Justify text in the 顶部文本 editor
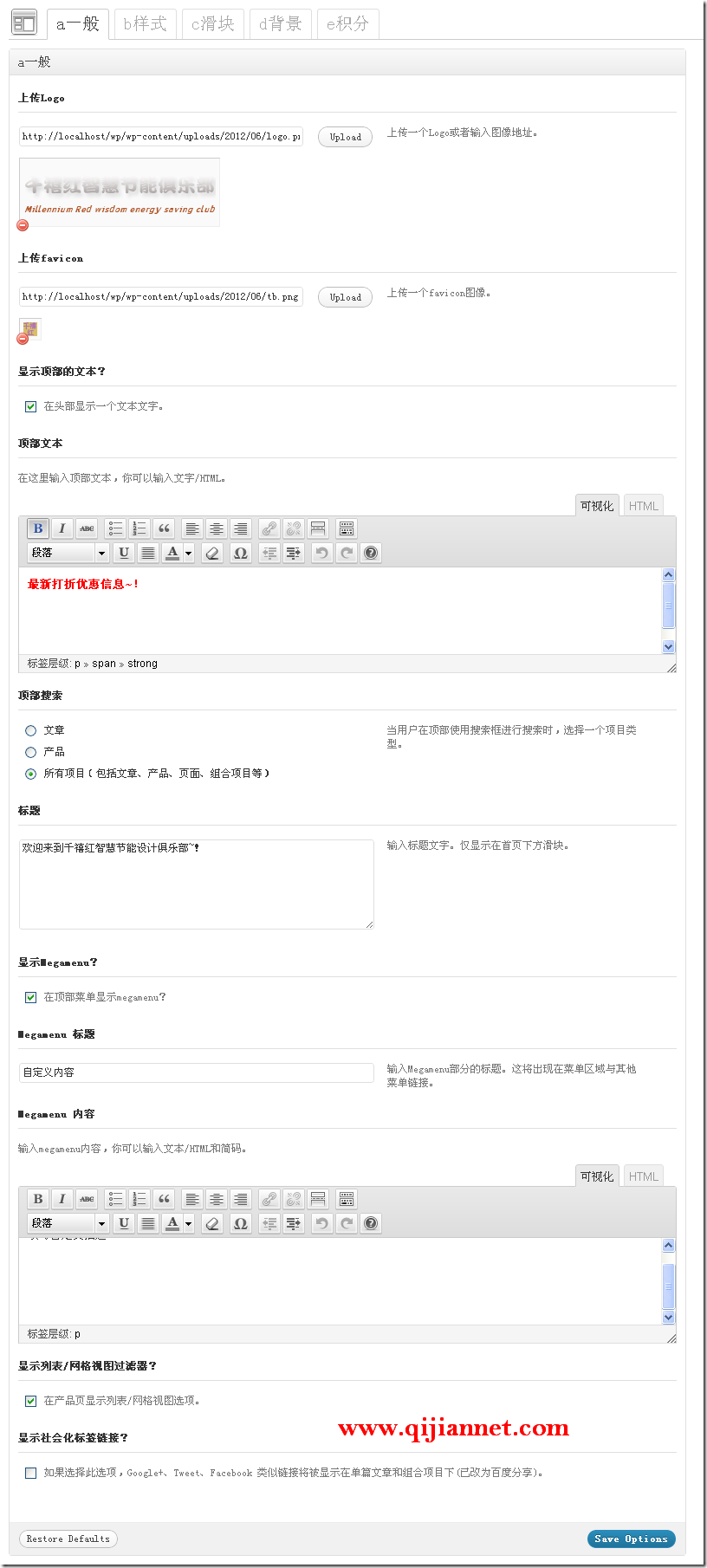Viewport: 707px width, 1568px height. pos(148,553)
